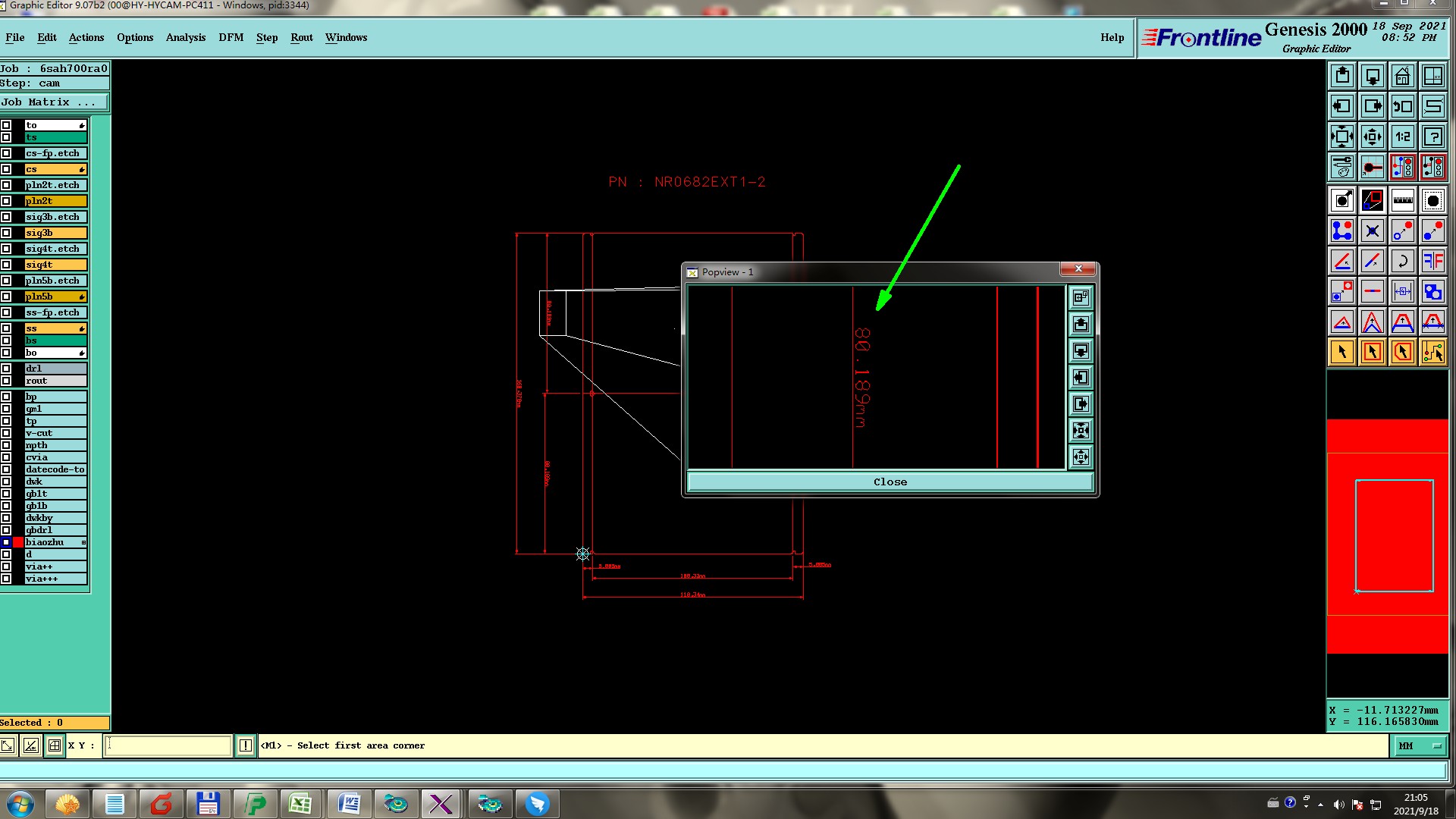Viewport: 1456px width, 819px height.
Task: Click the red biaozhu layer color swatch
Action: (18, 542)
